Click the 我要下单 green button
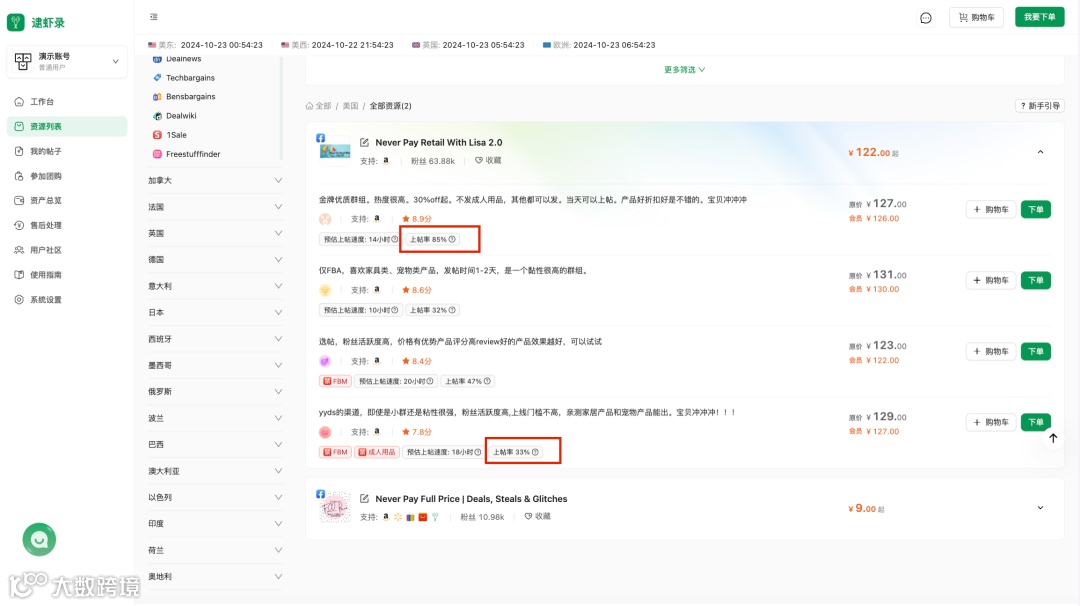1080x606 pixels. [x=1039, y=17]
